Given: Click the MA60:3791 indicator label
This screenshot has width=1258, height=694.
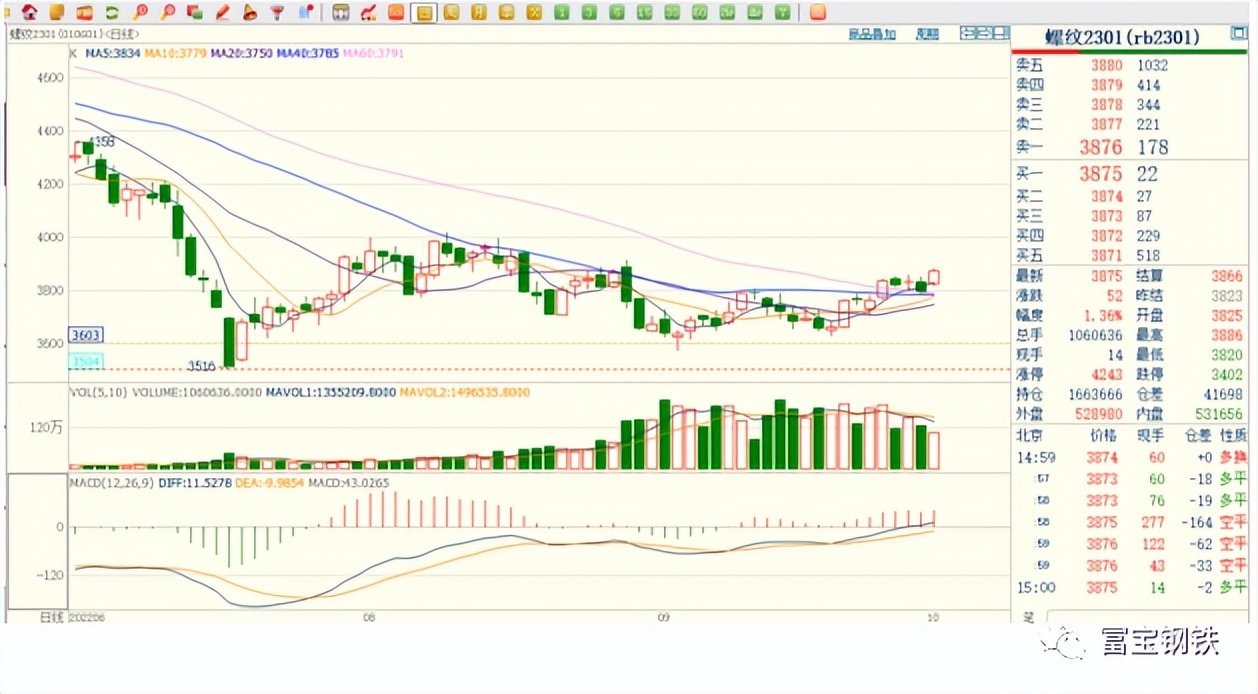Looking at the screenshot, I should point(374,52).
